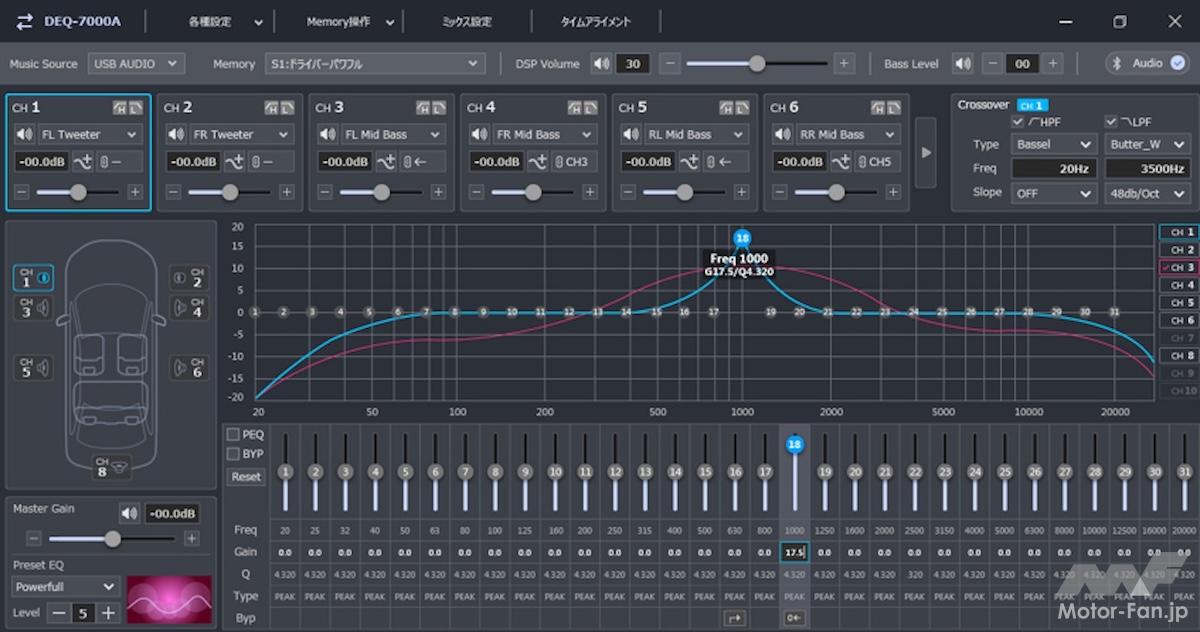The width and height of the screenshot is (1200, 632).
Task: Enable the BYP checkbox
Action: [233, 454]
